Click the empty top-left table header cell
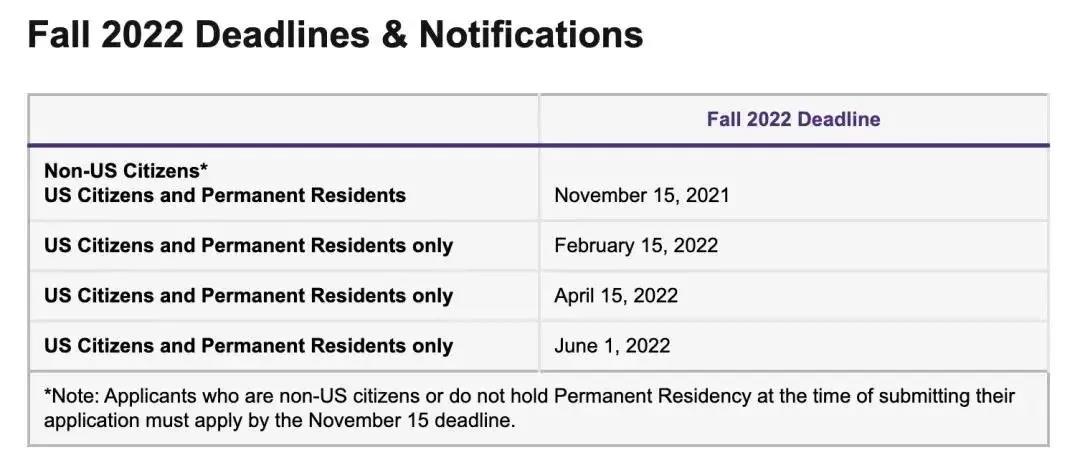Viewport: 1080px width, 460px height. click(x=283, y=119)
